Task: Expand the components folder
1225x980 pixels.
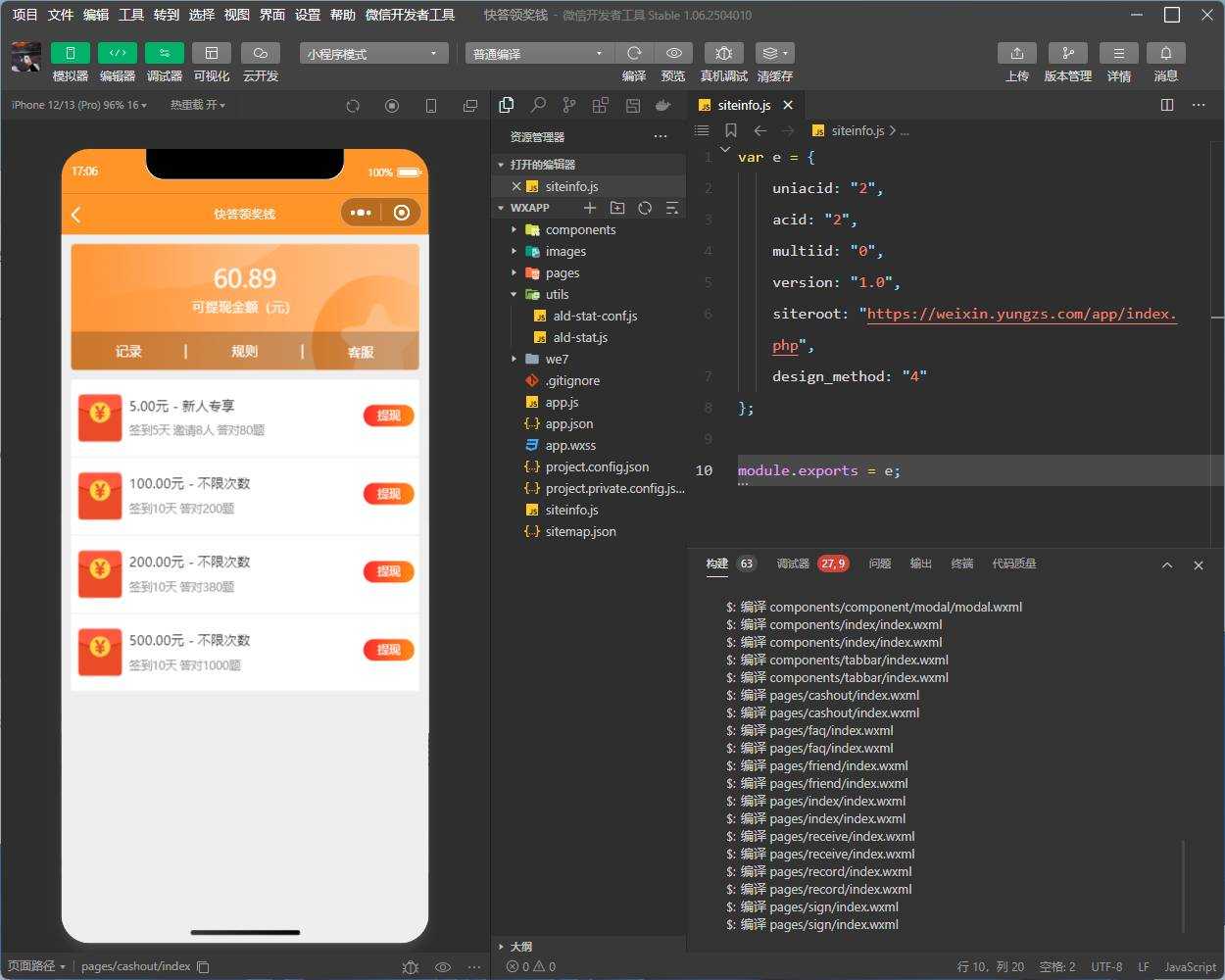Action: coord(580,229)
